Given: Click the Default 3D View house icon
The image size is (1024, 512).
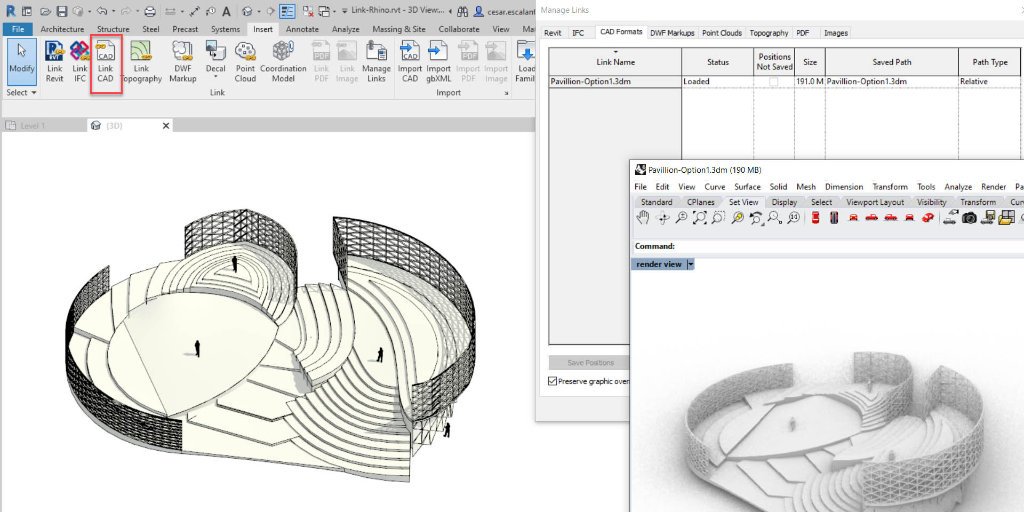Looking at the screenshot, I should pos(248,12).
